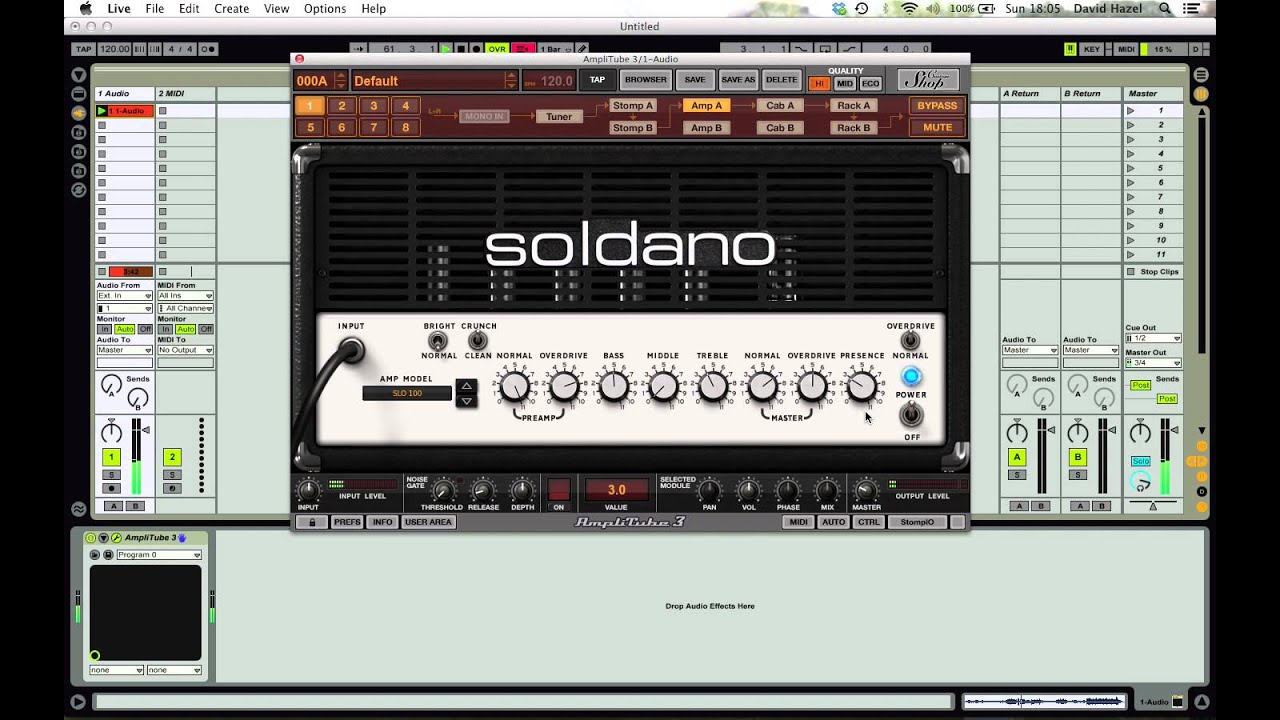
Task: Click the selected module Pan knob
Action: point(709,491)
